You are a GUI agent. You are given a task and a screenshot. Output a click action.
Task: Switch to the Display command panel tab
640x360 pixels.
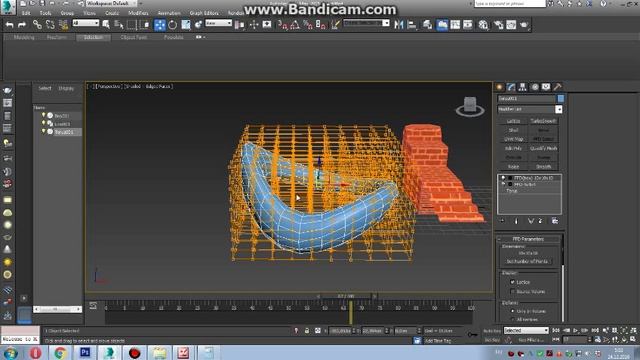pos(546,87)
